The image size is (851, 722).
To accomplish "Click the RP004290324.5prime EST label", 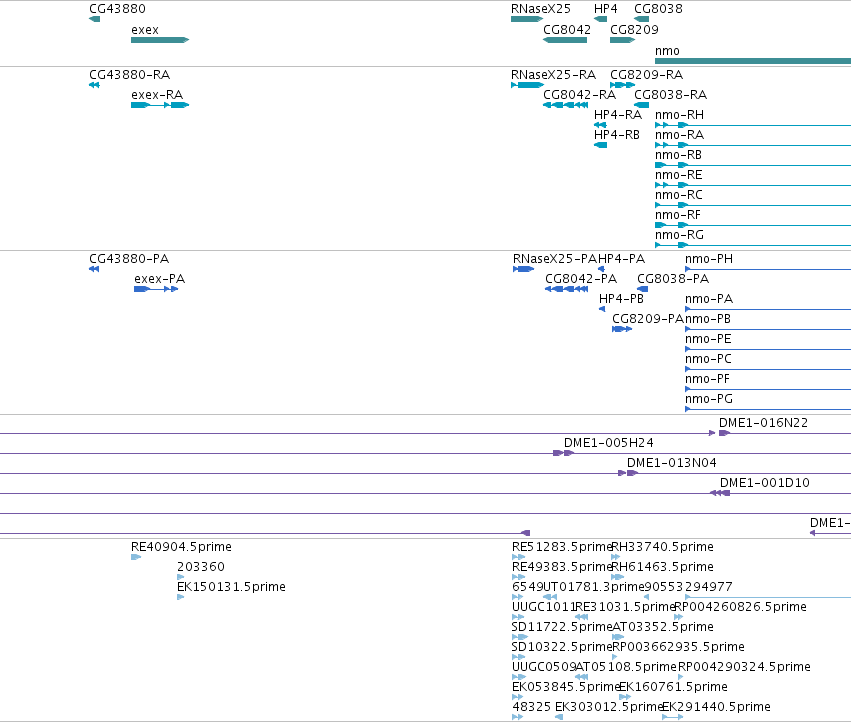I will pos(744,667).
